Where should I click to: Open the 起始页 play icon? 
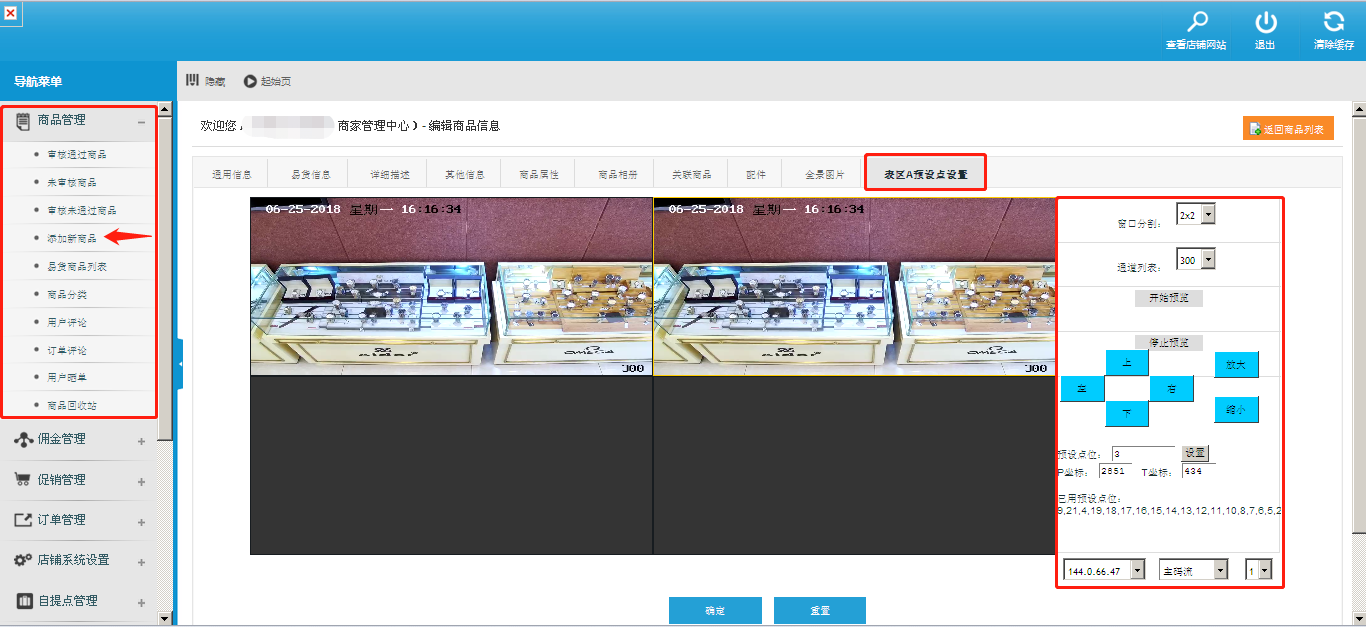[x=250, y=81]
